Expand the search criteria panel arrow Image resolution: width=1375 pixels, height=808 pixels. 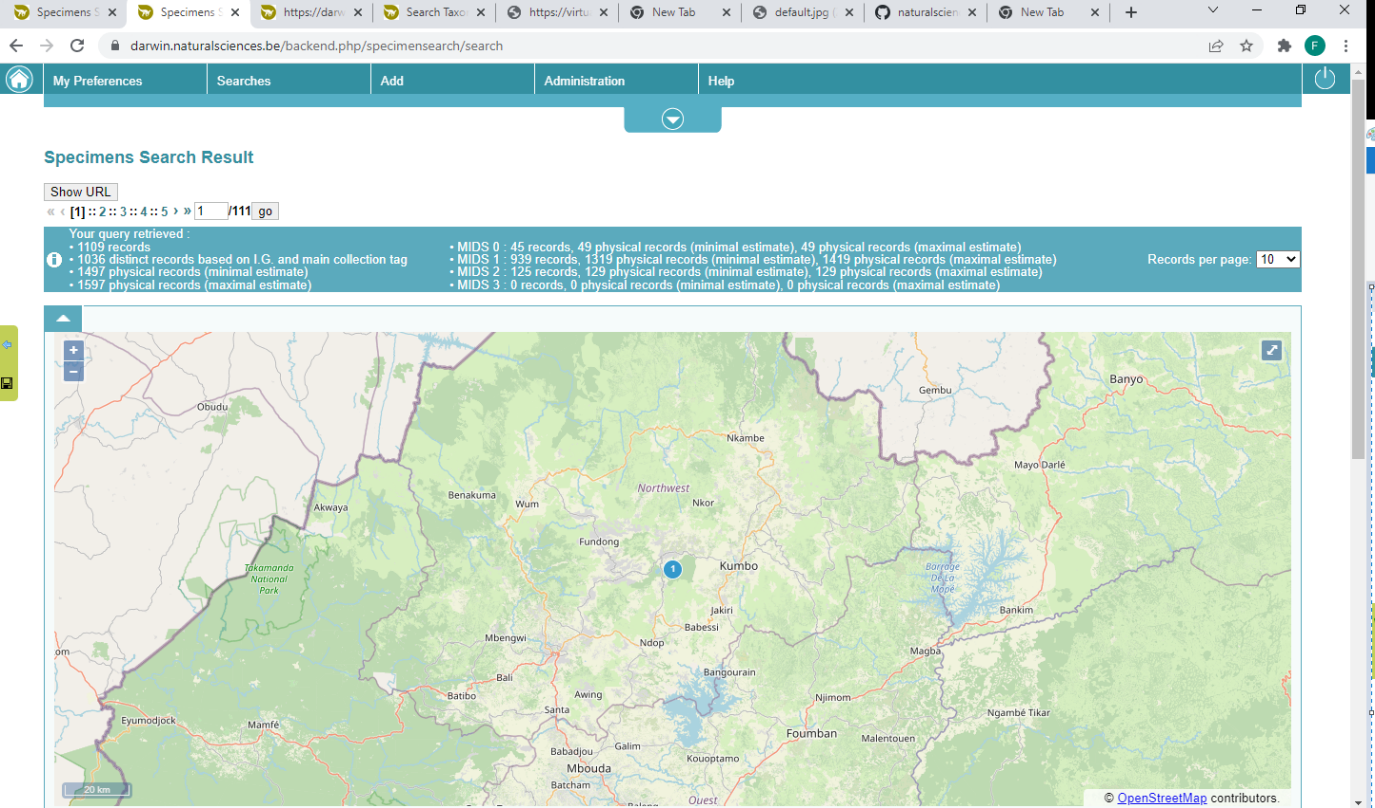point(673,120)
